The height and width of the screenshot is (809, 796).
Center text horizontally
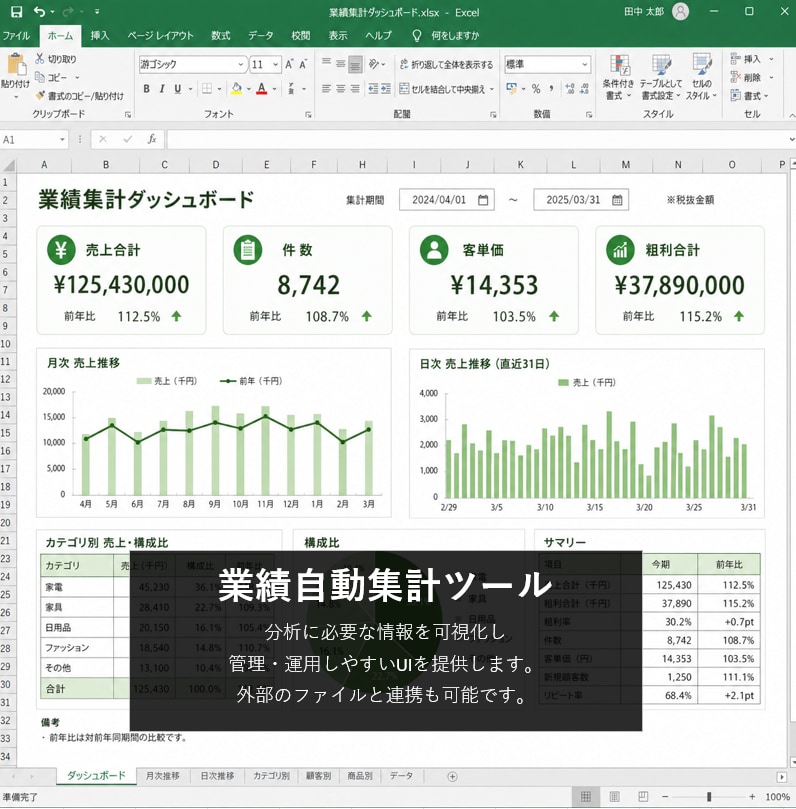(340, 89)
